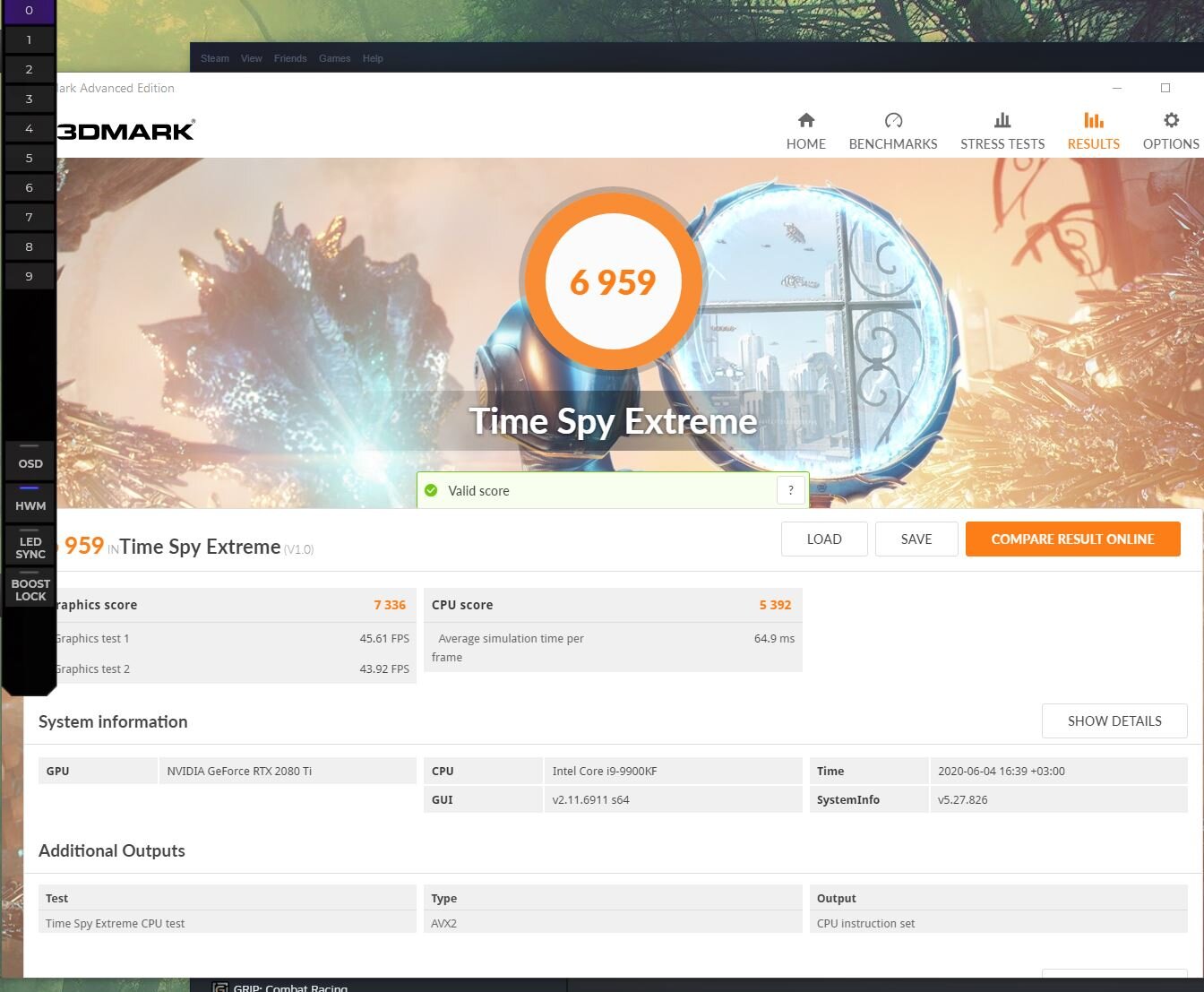Click the green valid score checkmark icon
Screen dimensions: 1204x992
point(431,490)
